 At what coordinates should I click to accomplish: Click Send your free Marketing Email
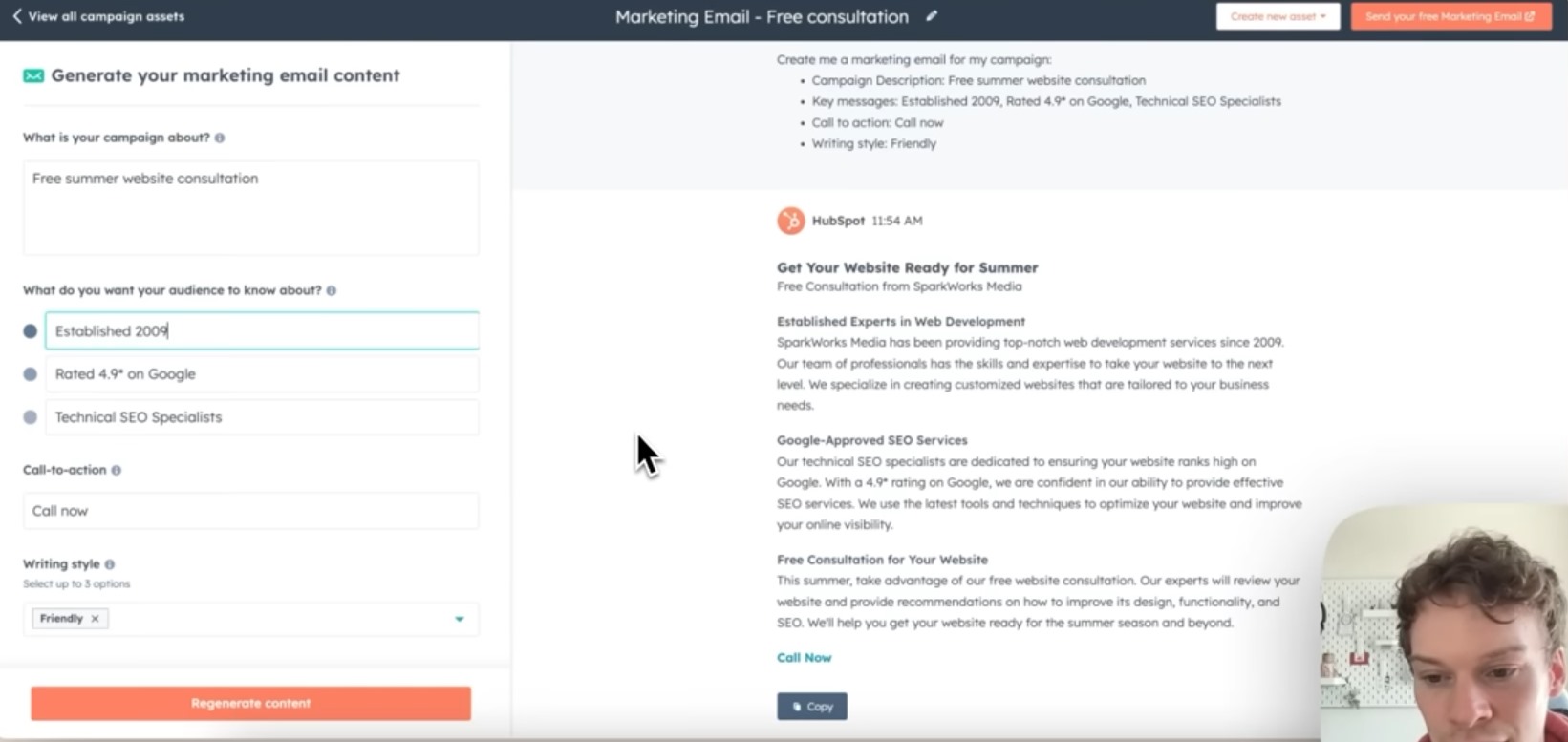coord(1450,16)
